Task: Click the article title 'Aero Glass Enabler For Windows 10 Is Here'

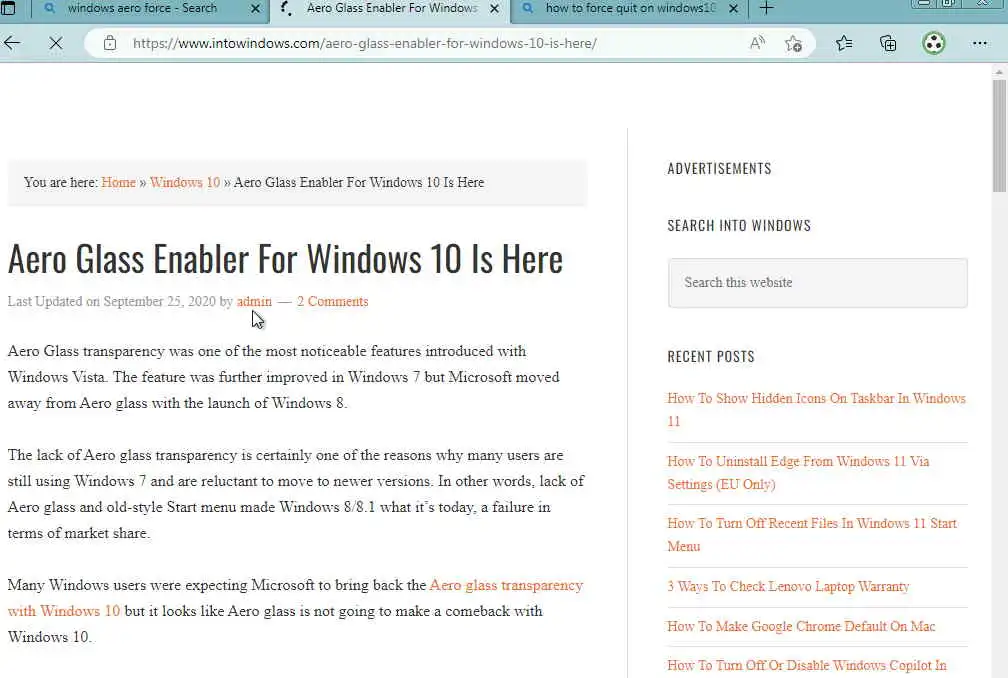Action: [x=285, y=259]
